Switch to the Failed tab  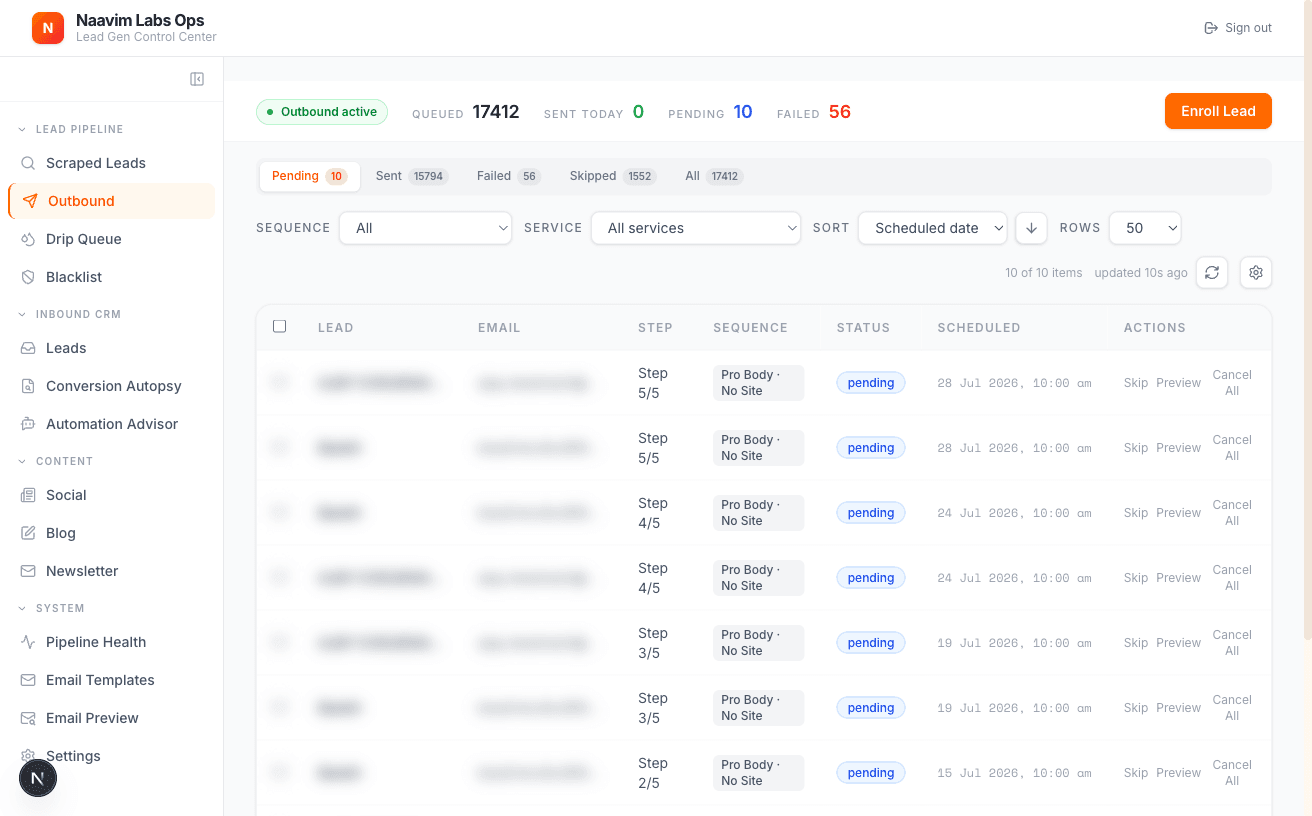509,176
